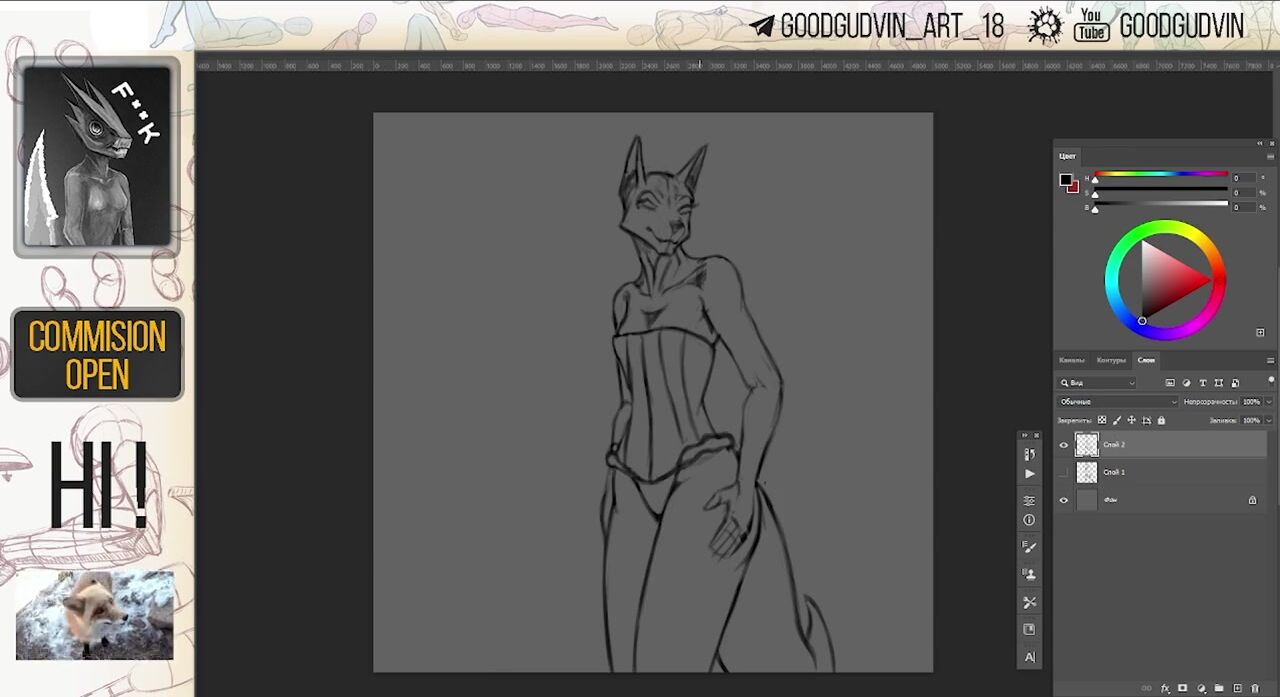The image size is (1280, 697).
Task: Open the History panel icon
Action: tap(1029, 454)
